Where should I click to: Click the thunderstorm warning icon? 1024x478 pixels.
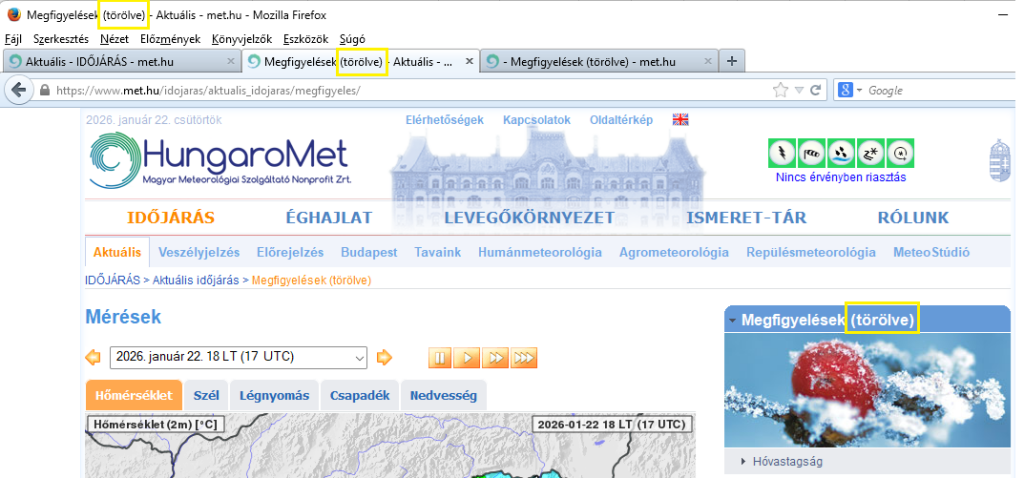pyautogui.click(x=782, y=153)
